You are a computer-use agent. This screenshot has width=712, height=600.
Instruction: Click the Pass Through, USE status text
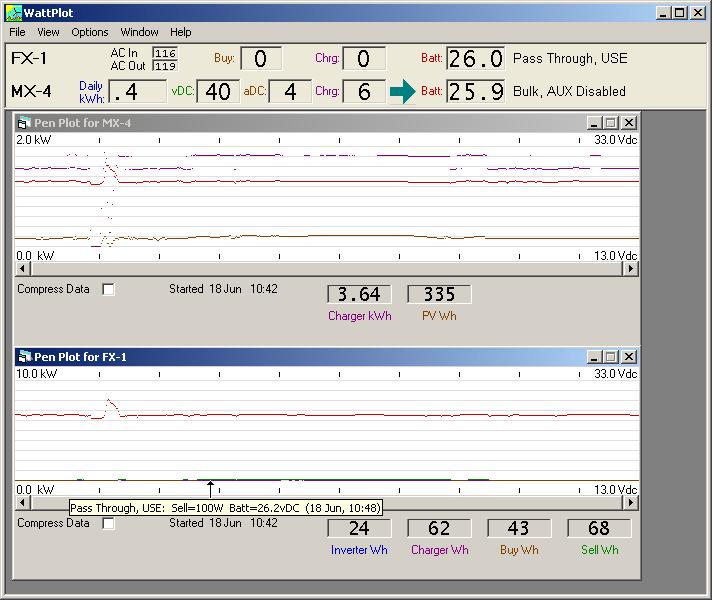(570, 58)
